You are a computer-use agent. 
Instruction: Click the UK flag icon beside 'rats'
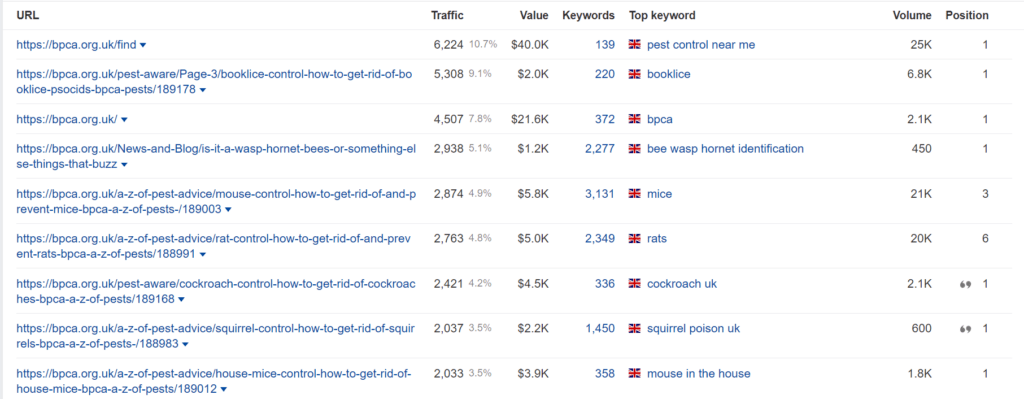coord(634,239)
